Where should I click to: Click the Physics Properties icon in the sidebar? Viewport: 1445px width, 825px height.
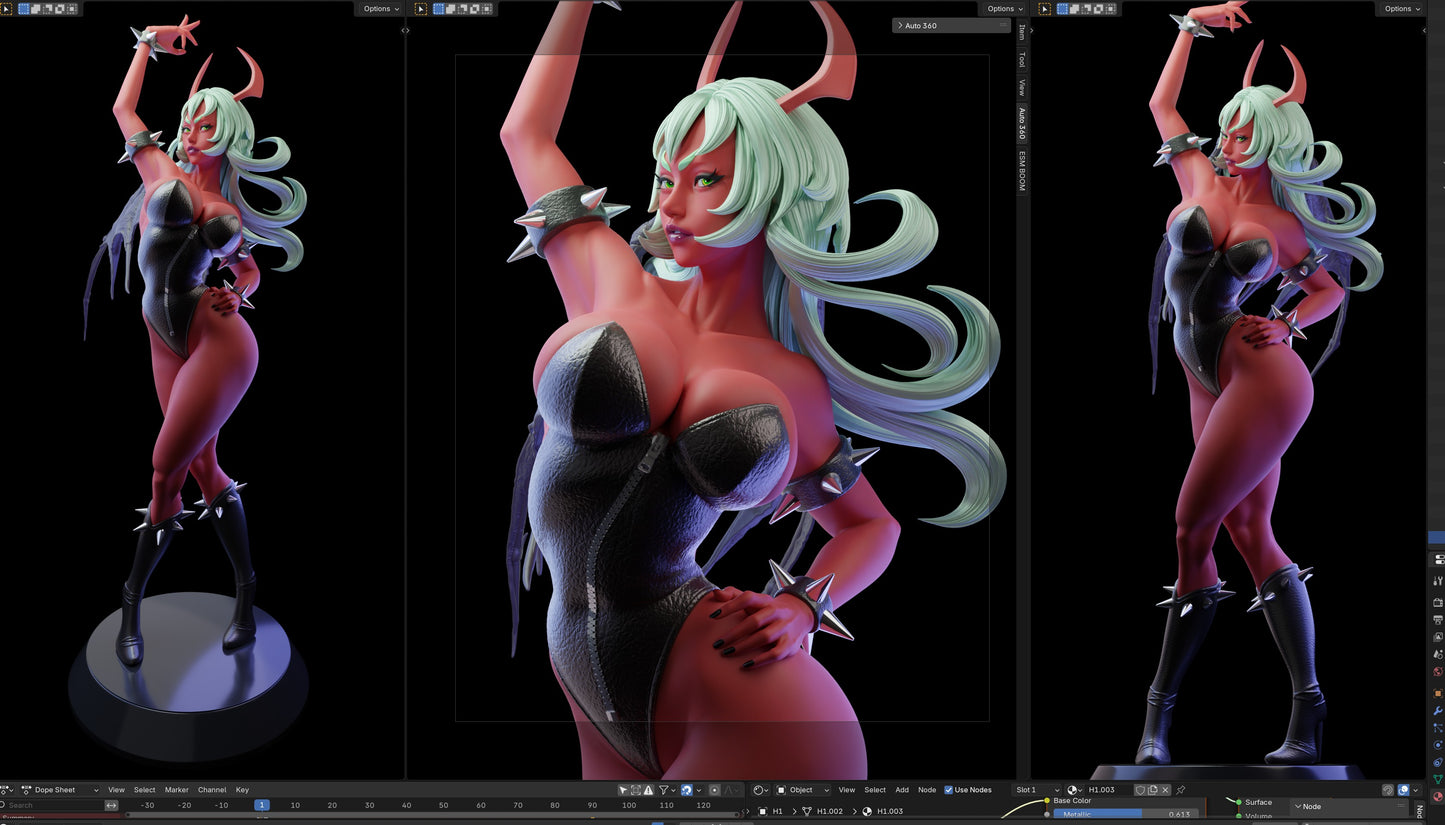pyautogui.click(x=1438, y=744)
